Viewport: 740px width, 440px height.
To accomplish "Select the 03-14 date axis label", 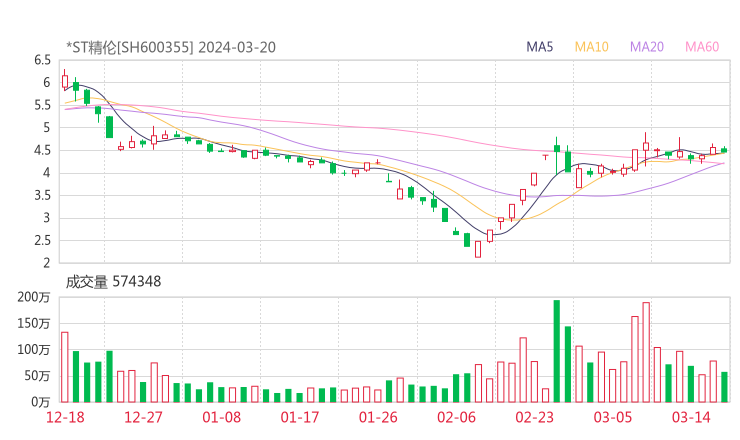I will click(691, 417).
